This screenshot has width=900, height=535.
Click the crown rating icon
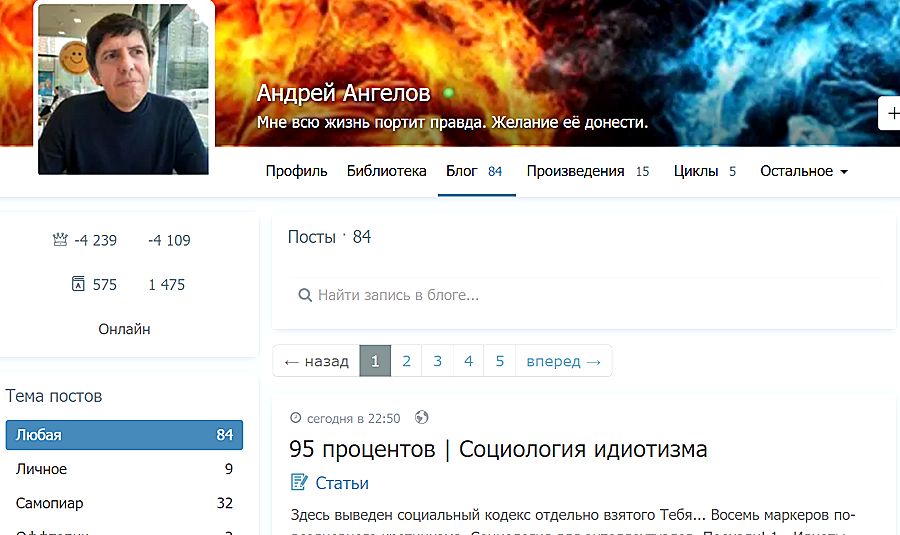coord(60,240)
